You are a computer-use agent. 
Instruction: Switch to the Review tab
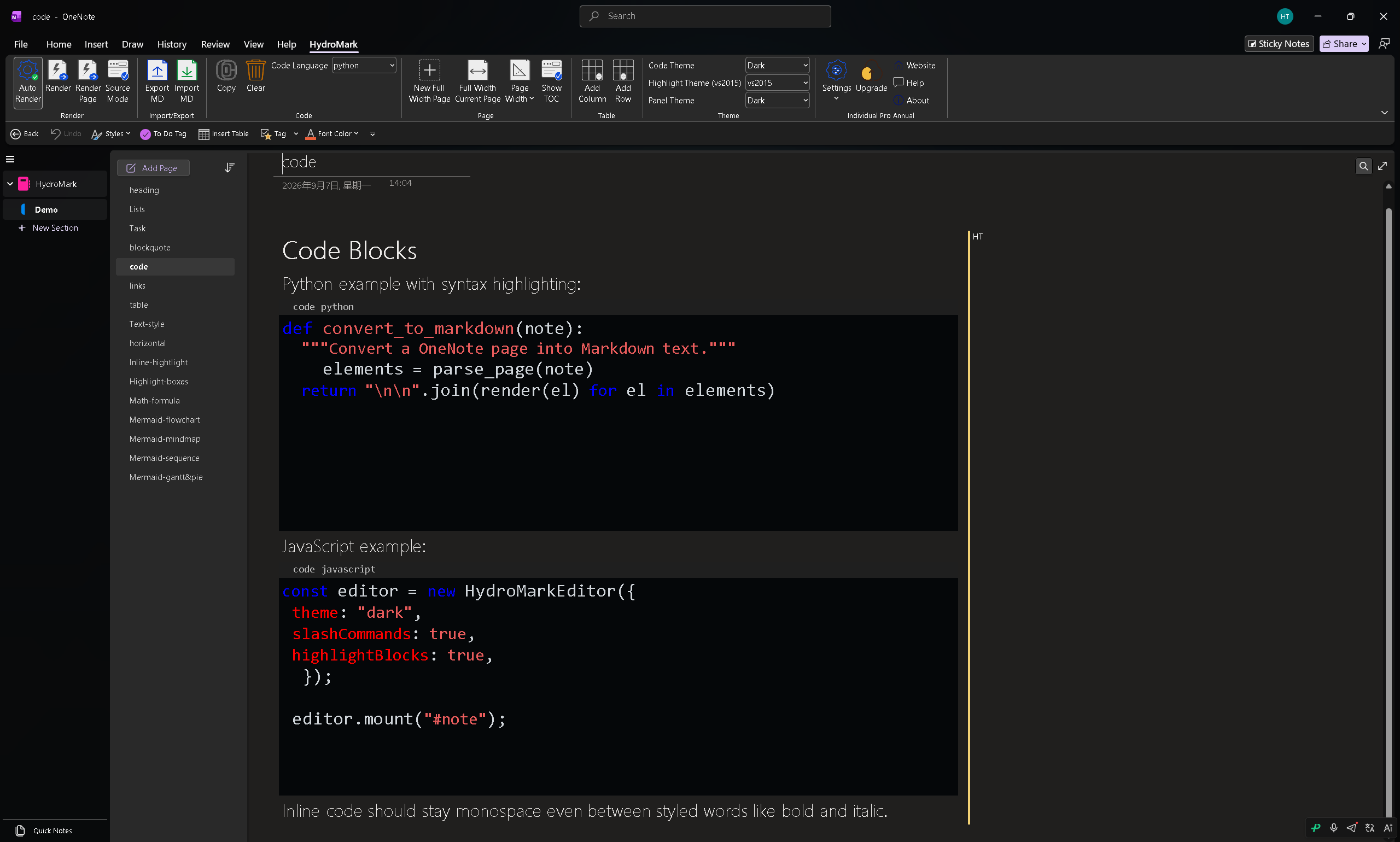215,44
